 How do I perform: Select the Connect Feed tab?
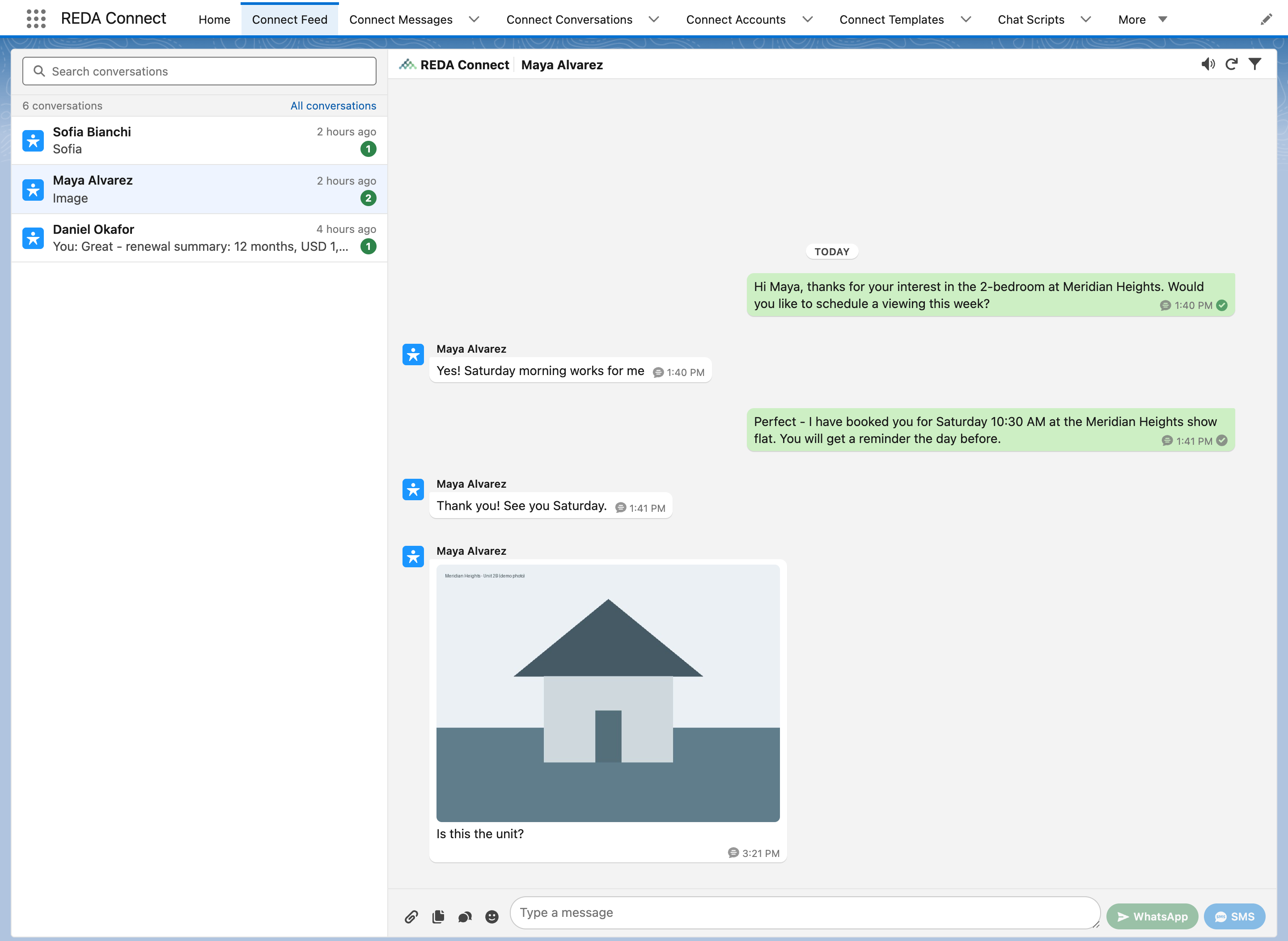click(x=289, y=19)
